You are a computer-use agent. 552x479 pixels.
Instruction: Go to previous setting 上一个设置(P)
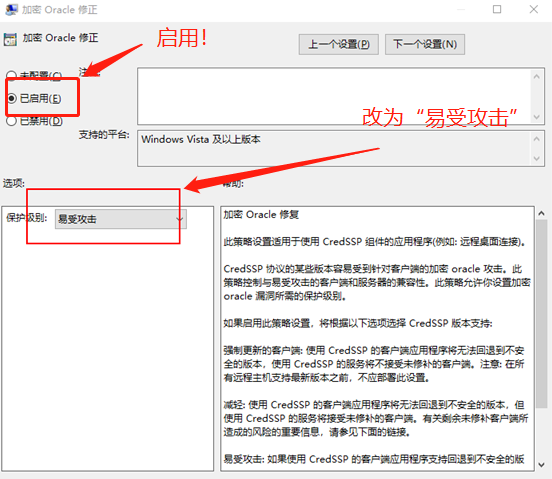point(339,44)
